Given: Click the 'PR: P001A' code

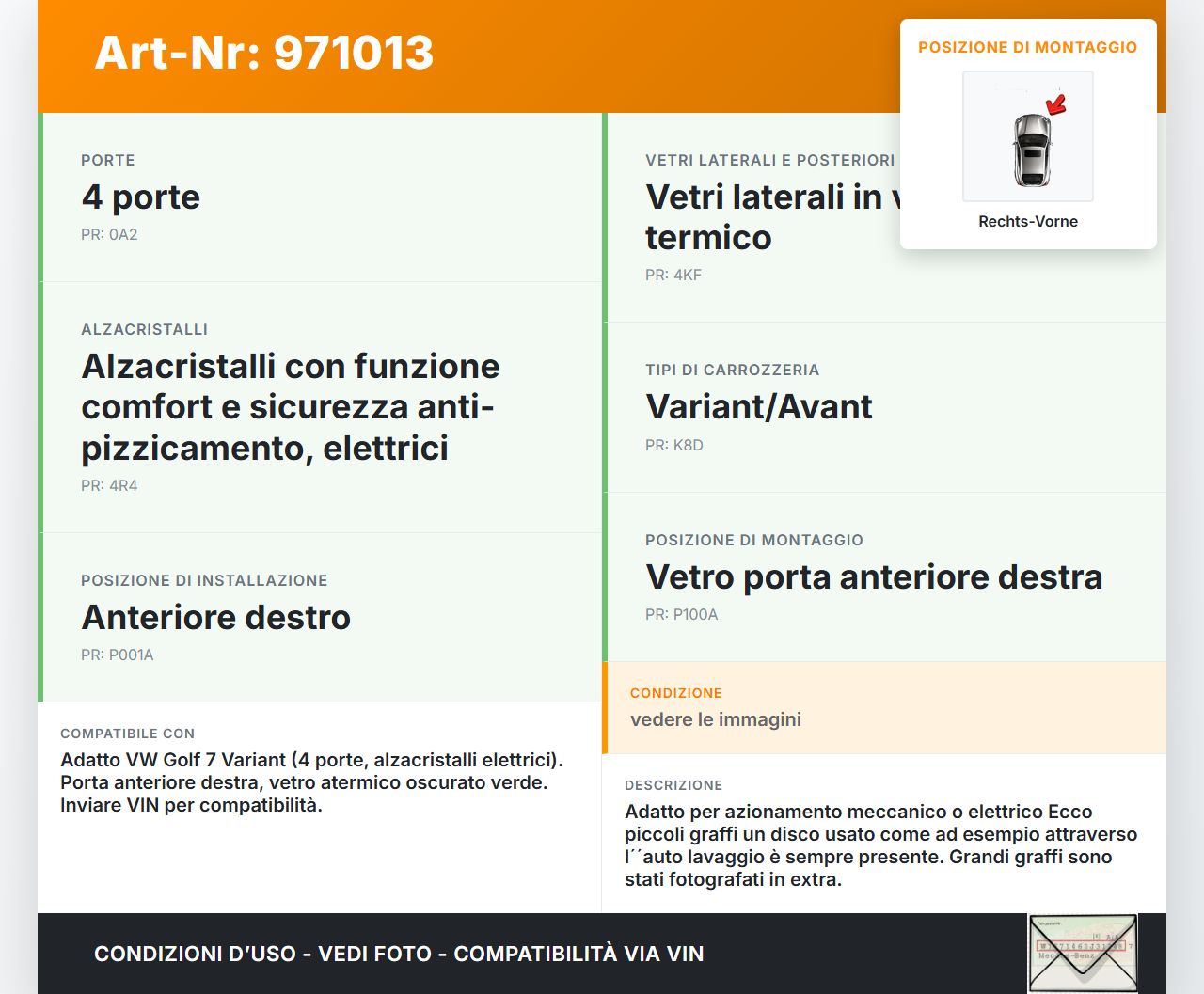Looking at the screenshot, I should (x=118, y=655).
